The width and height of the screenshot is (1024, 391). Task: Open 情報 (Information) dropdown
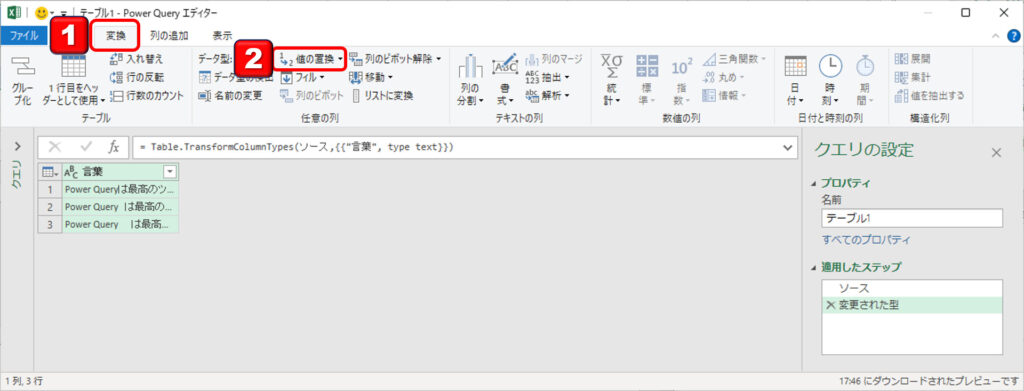724,95
